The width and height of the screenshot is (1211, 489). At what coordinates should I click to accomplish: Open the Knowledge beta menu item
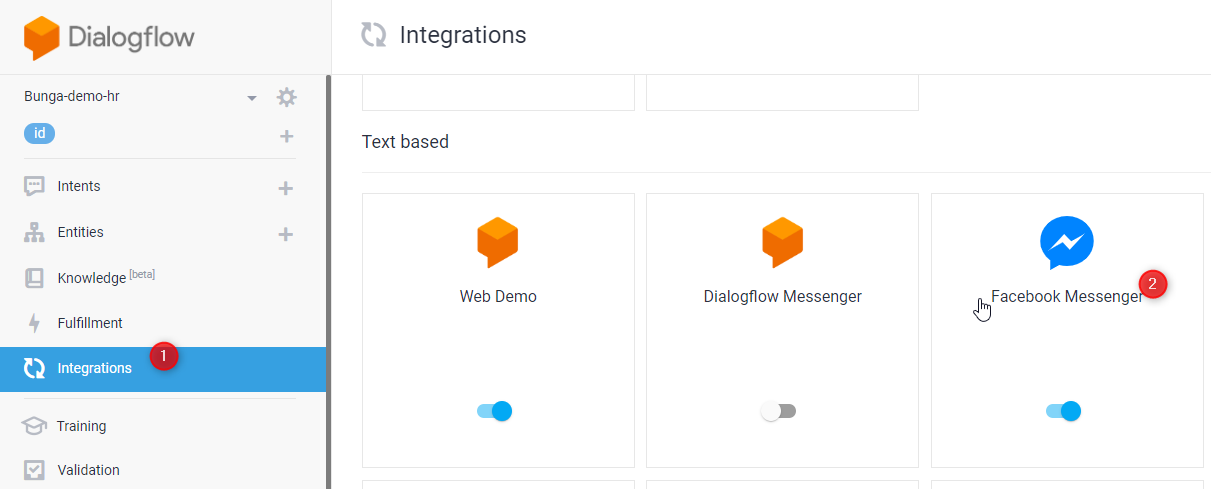pyautogui.click(x=106, y=277)
